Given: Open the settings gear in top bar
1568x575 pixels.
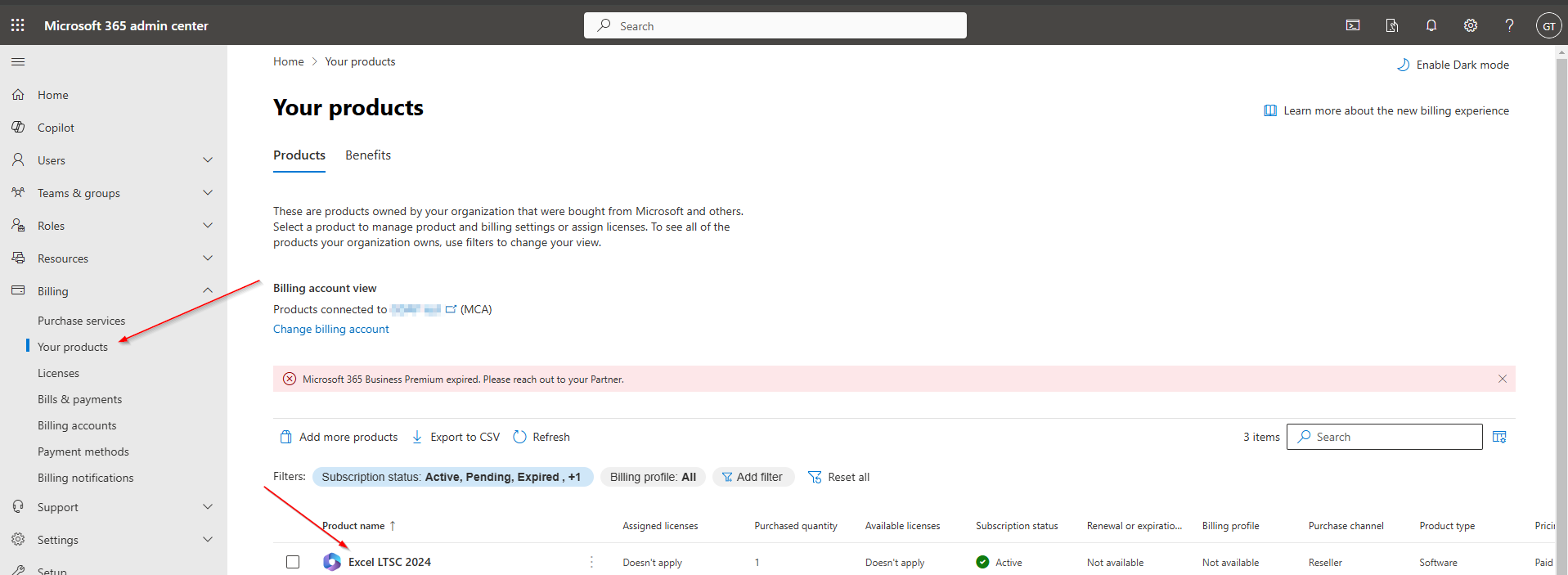Looking at the screenshot, I should coord(1471,25).
